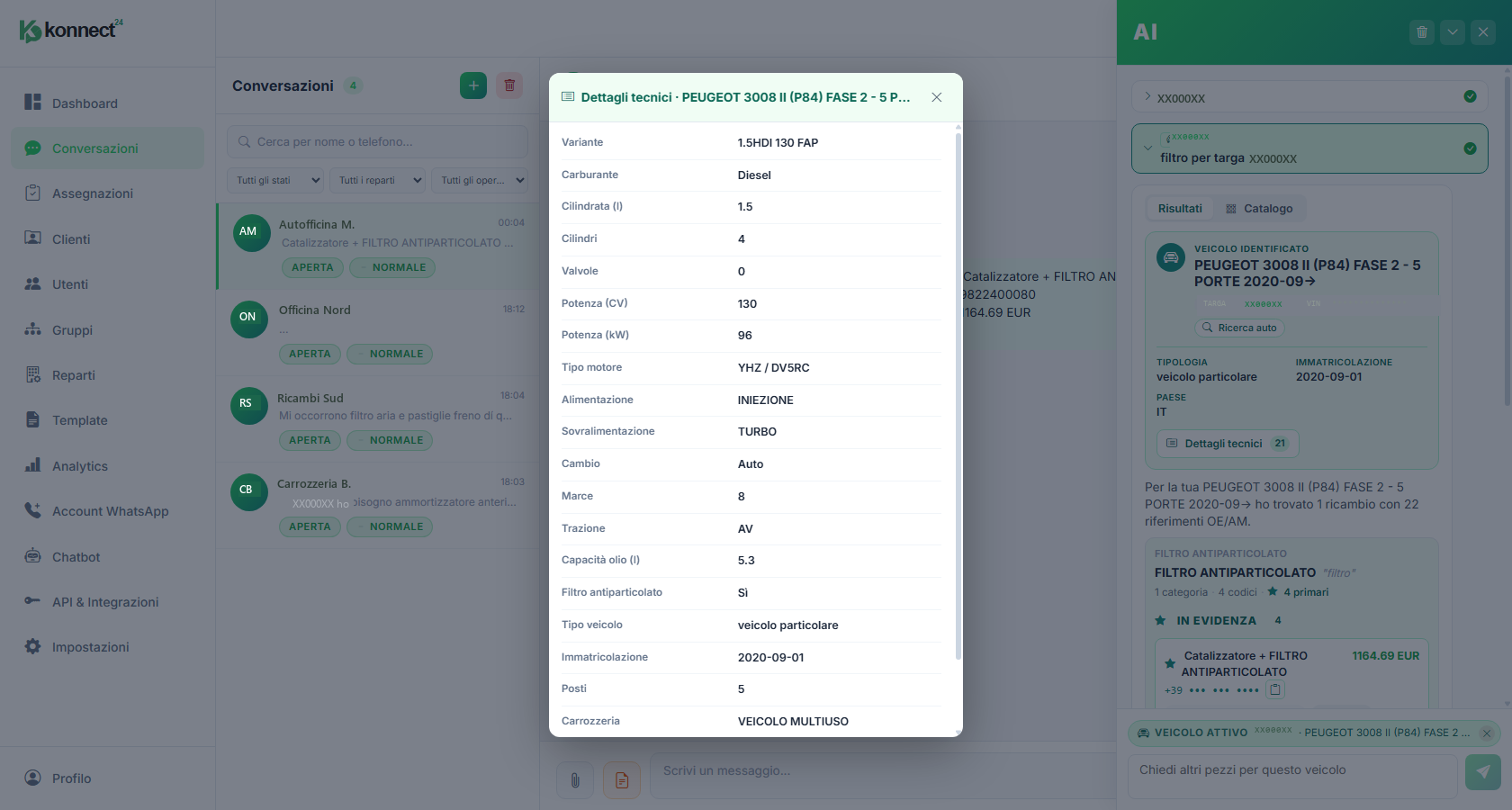Open the Gruppi section icon
Screen dimensions: 1512x810
(33, 329)
